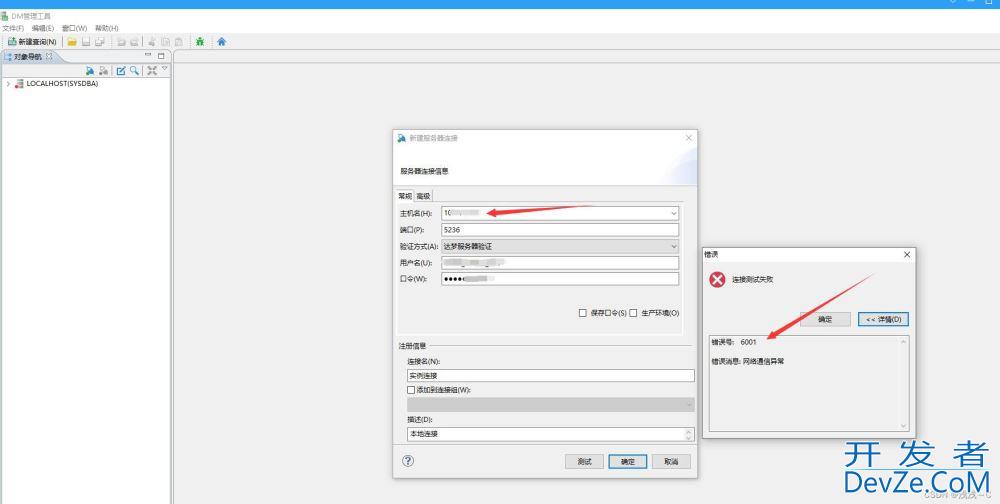
Task: Open the 验证方式 combo box
Action: tap(560, 246)
